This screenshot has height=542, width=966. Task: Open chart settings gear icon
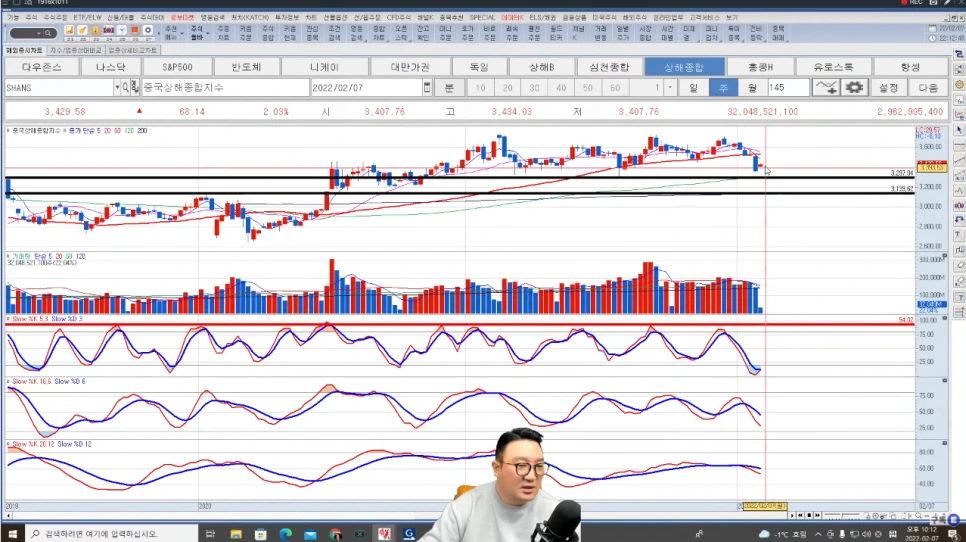tap(854, 87)
